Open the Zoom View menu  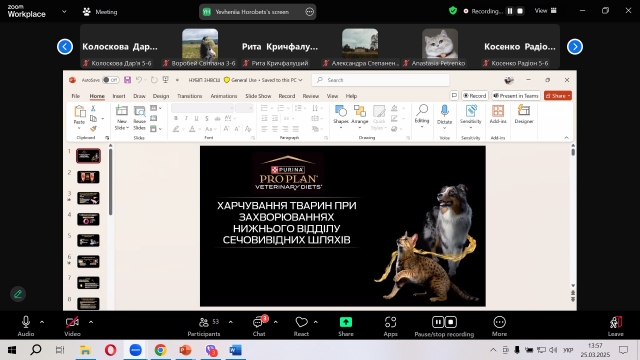pyautogui.click(x=545, y=11)
